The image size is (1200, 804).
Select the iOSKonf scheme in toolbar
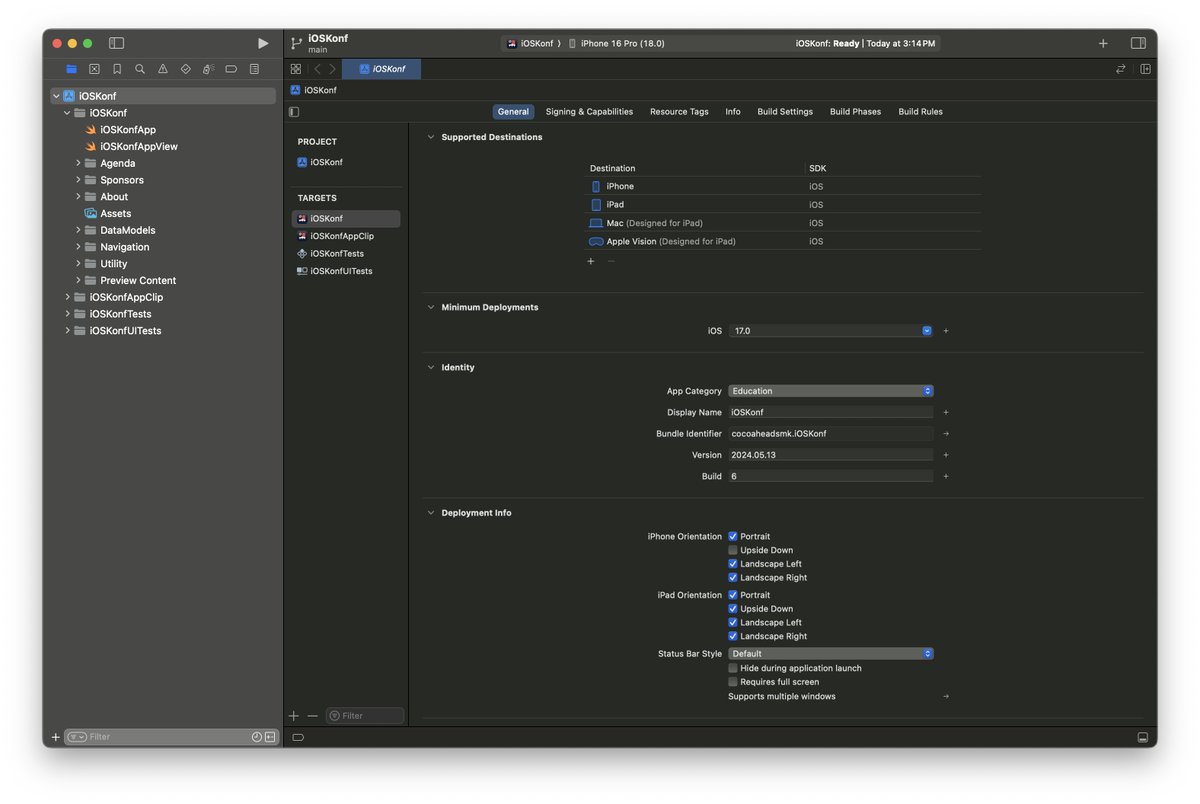530,44
